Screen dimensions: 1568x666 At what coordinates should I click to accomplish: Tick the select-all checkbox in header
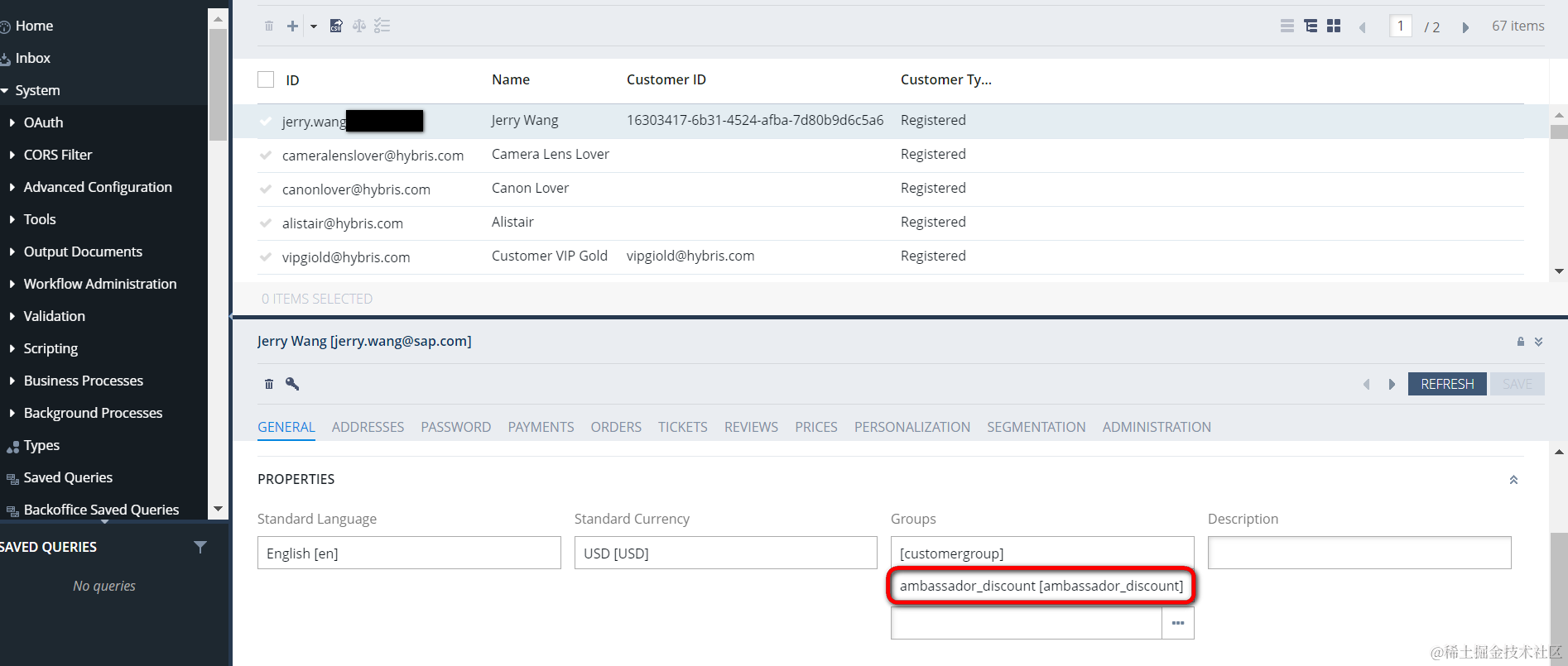coord(266,79)
